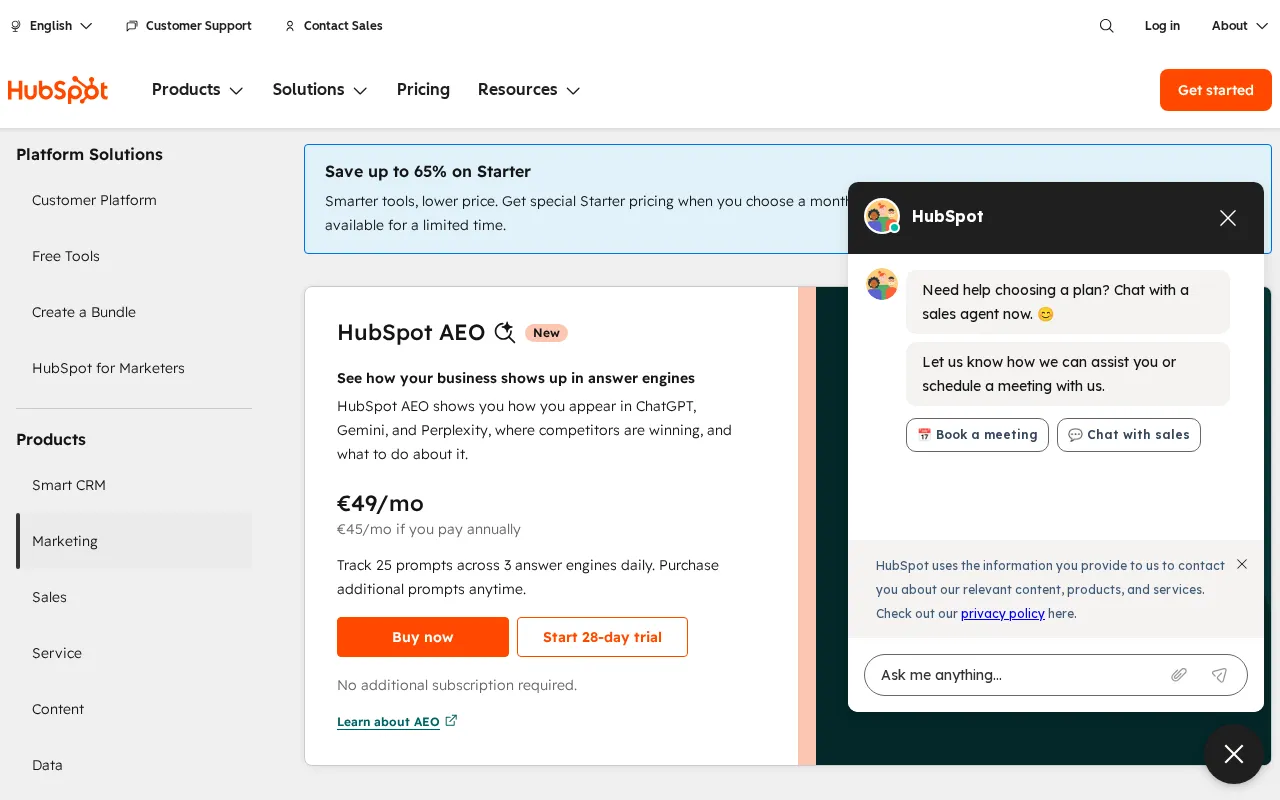Click the Get started button

[x=1216, y=90]
